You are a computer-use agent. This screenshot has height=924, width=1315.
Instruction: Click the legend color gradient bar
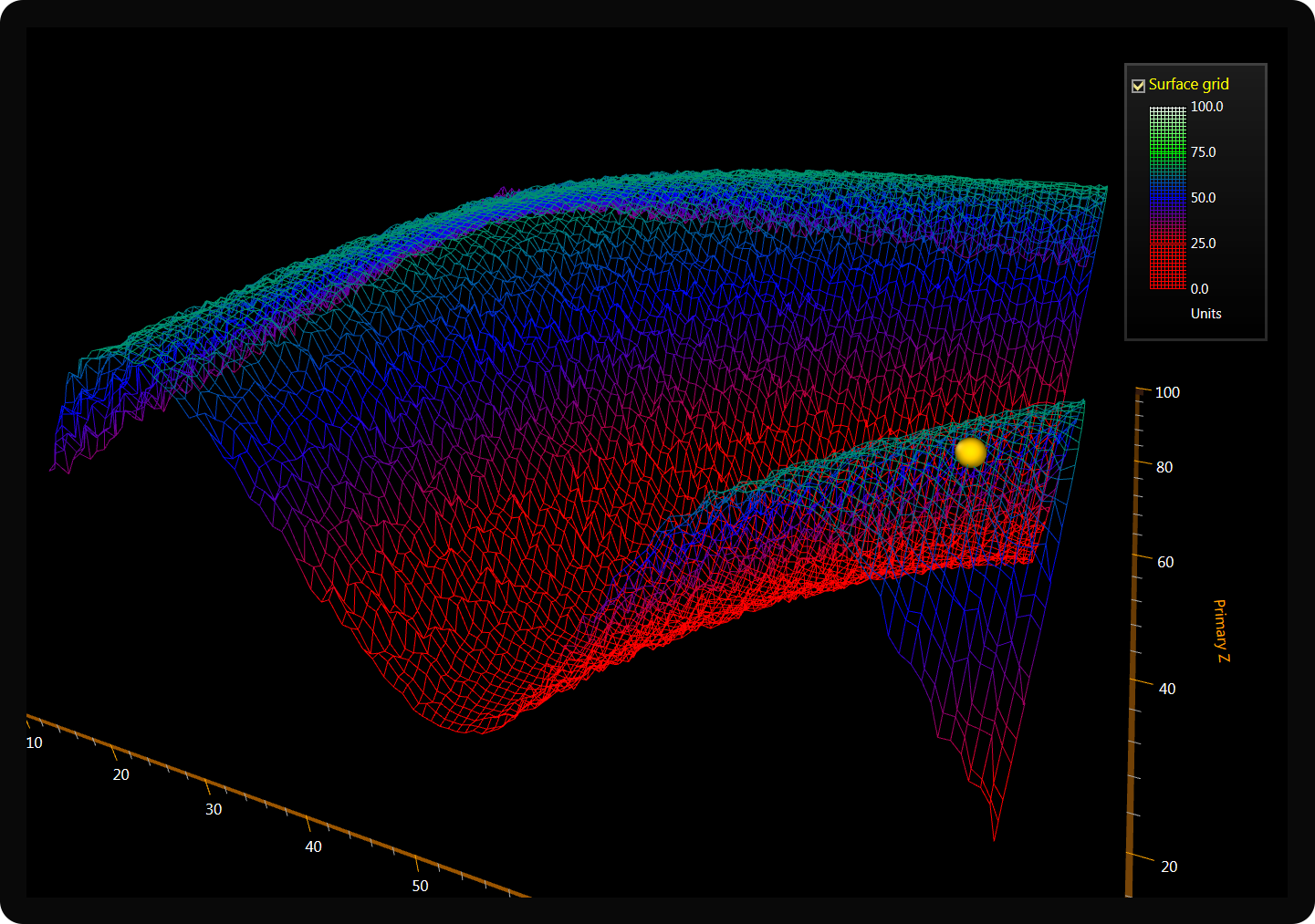(x=1167, y=198)
